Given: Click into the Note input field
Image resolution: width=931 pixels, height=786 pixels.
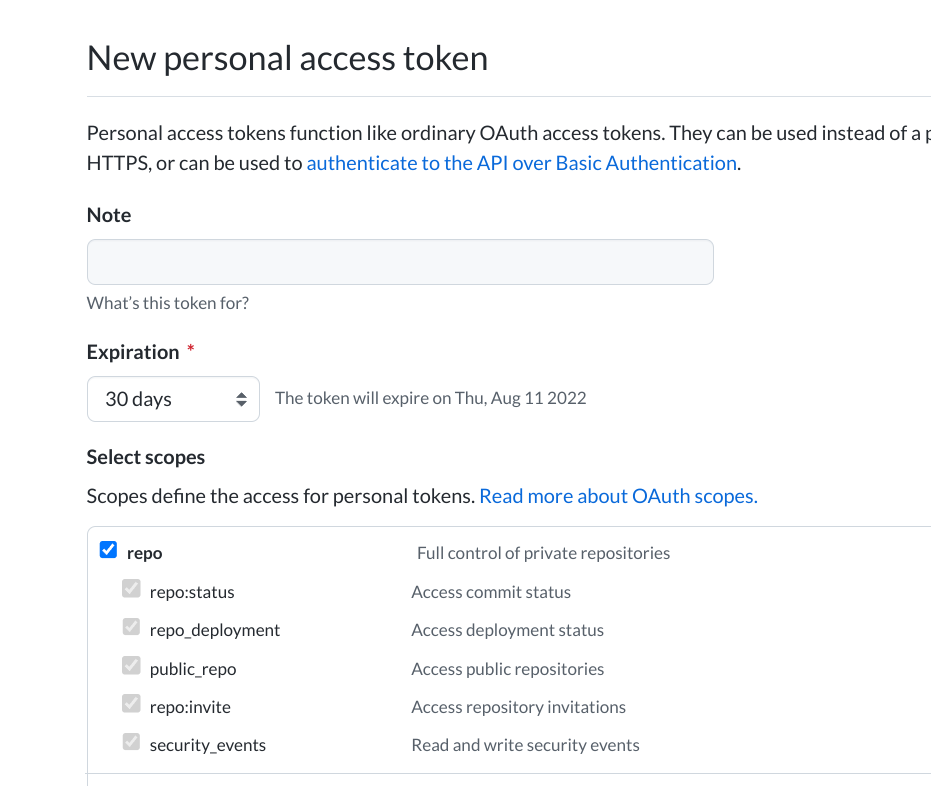Looking at the screenshot, I should click(x=400, y=262).
